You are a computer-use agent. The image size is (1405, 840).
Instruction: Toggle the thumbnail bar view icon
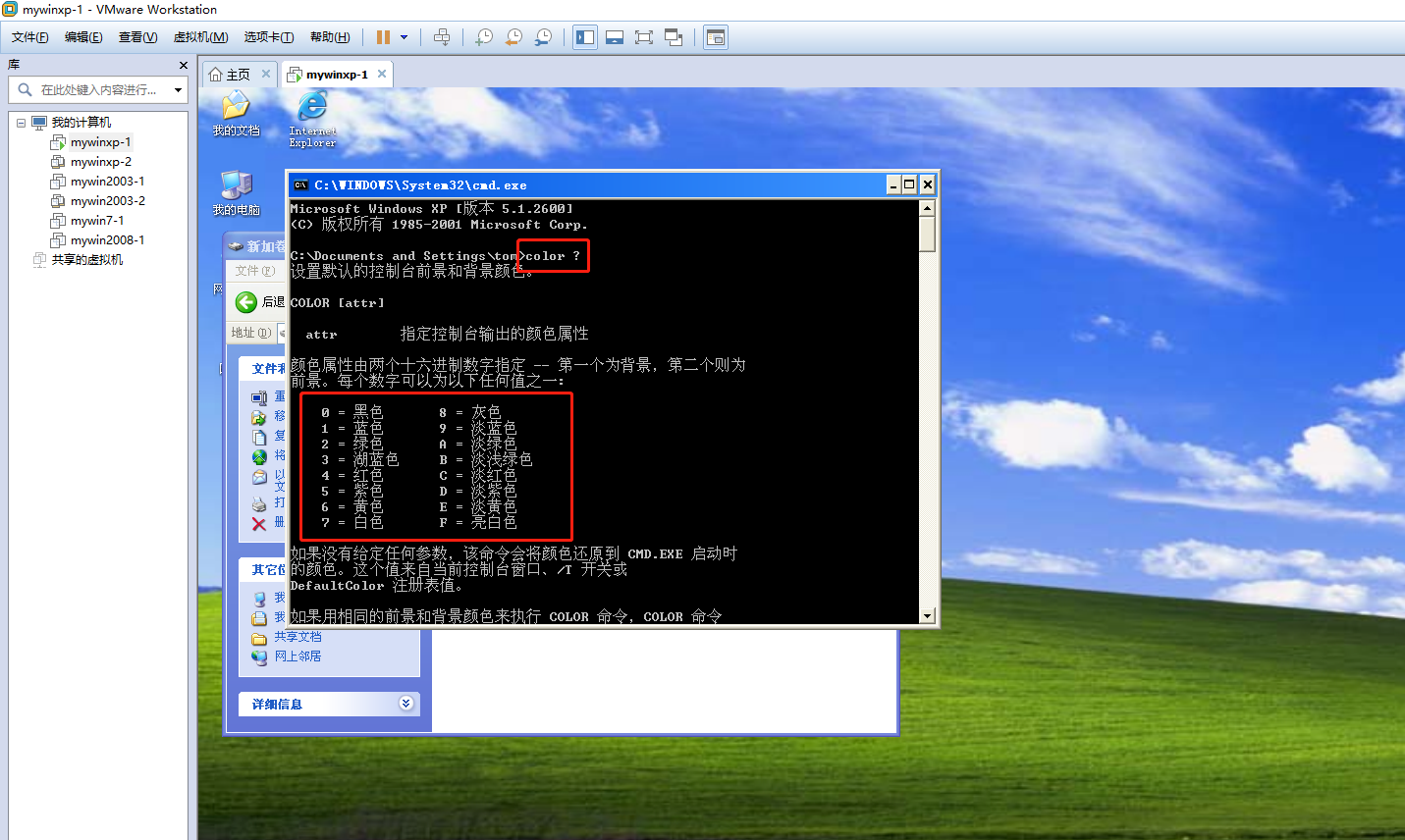pos(615,37)
